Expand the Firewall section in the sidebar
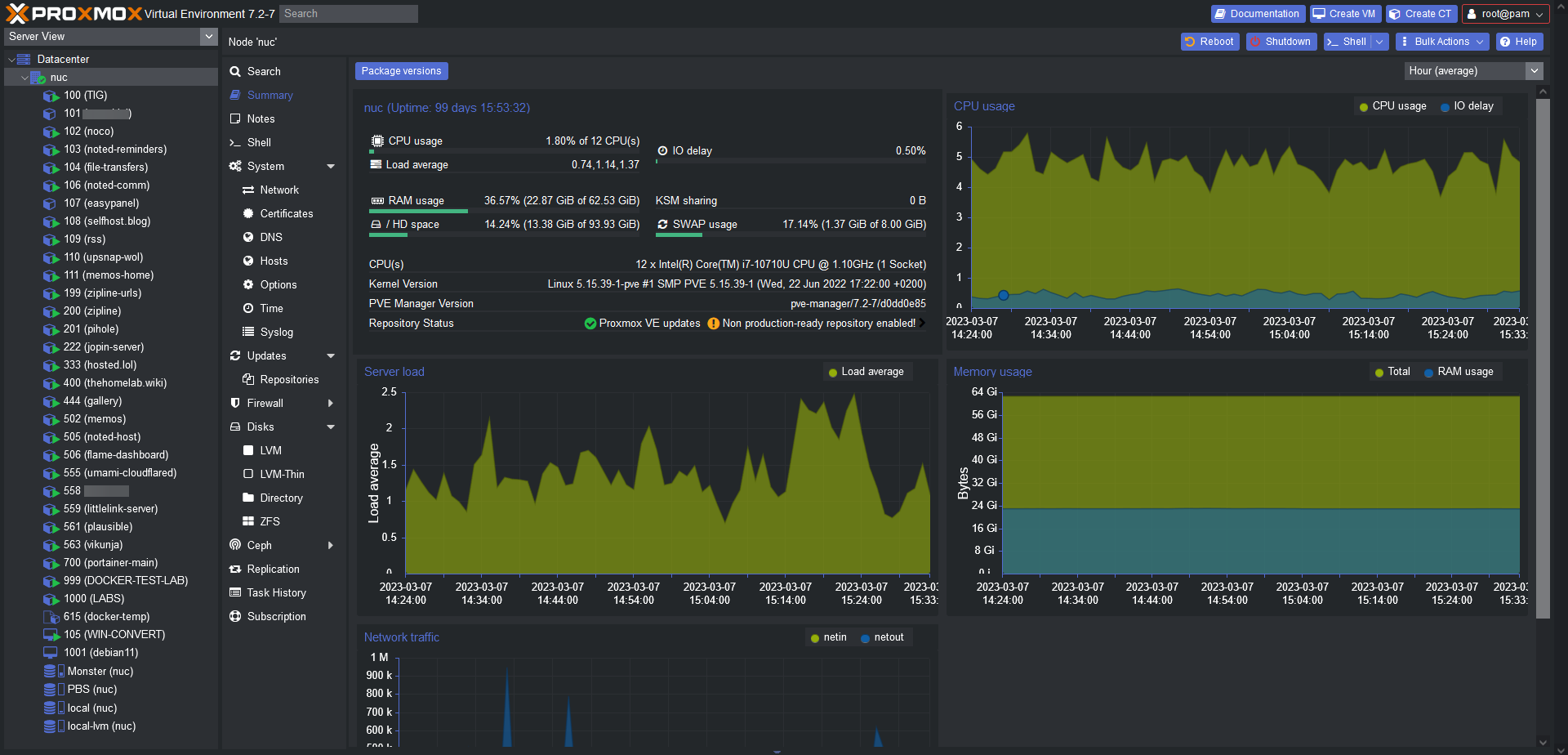Screen dimensions: 1568x755 coord(331,403)
